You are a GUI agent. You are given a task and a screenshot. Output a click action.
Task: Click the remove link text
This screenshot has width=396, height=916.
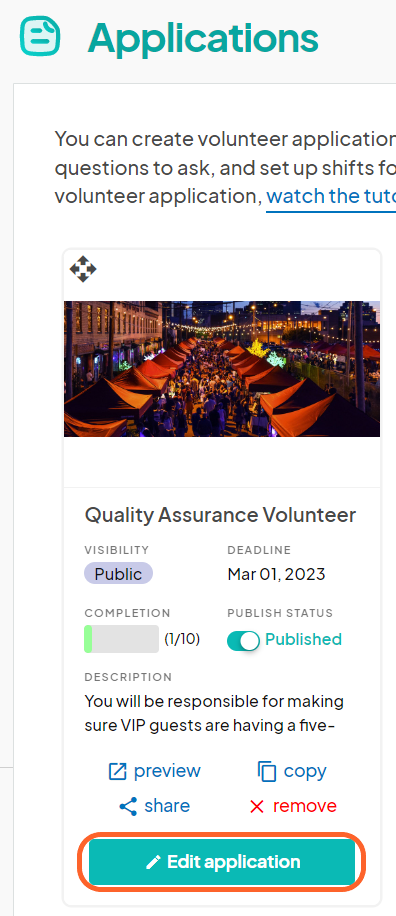point(305,806)
